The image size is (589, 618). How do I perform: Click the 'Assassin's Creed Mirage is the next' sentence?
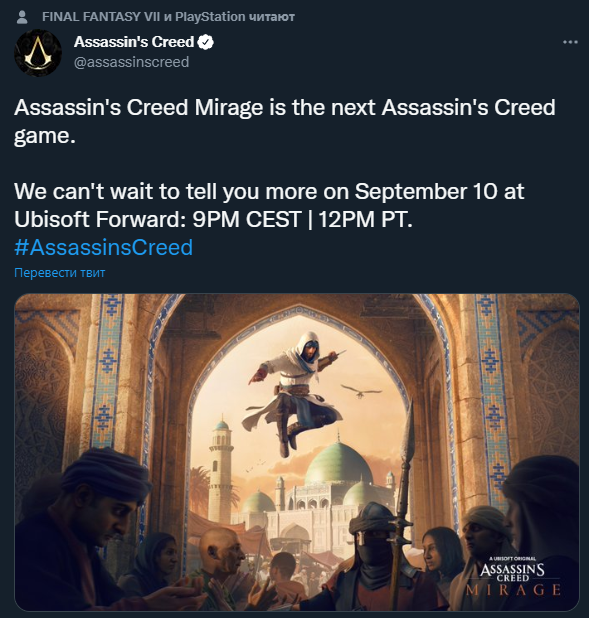click(285, 121)
